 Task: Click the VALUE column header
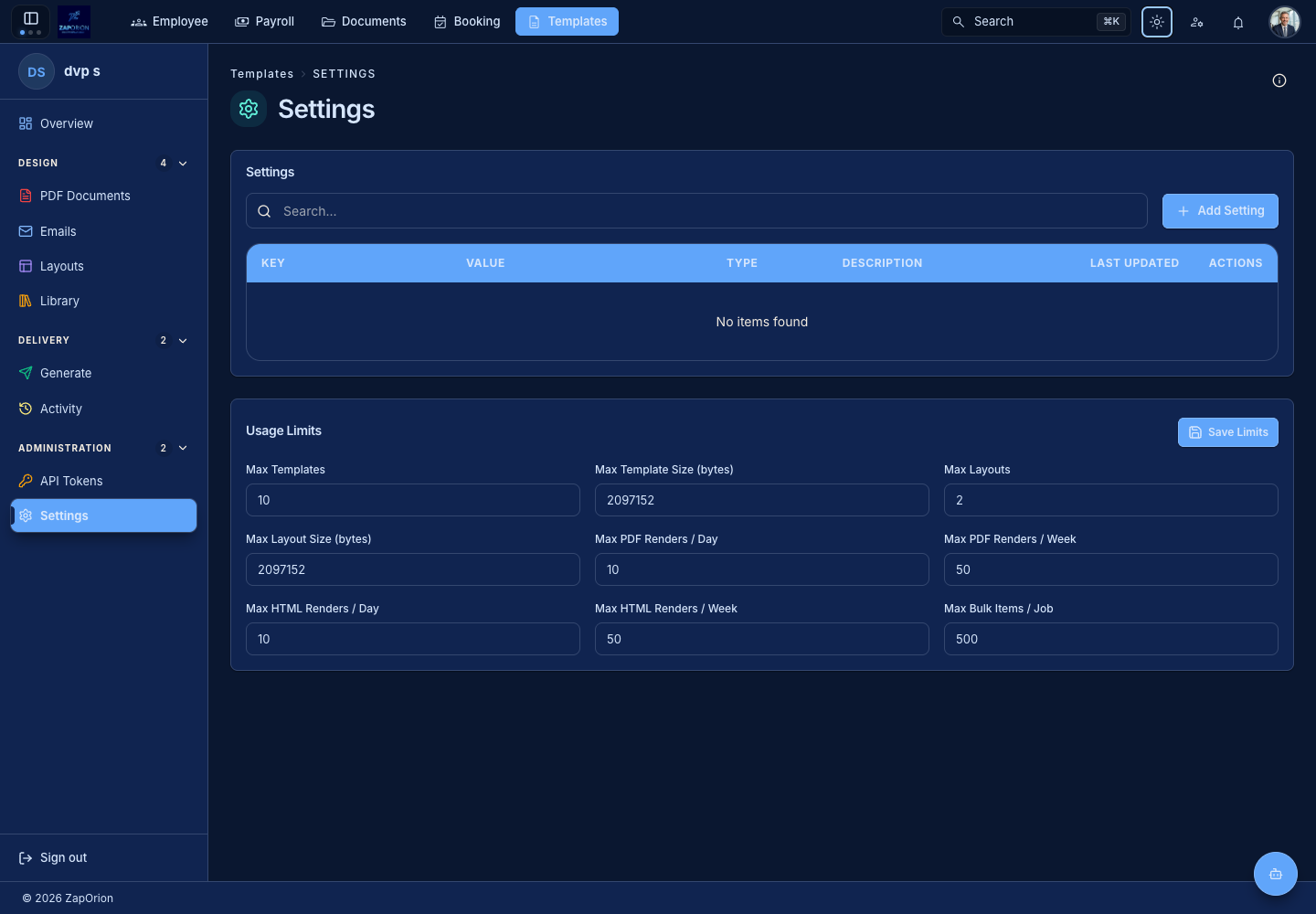click(485, 263)
